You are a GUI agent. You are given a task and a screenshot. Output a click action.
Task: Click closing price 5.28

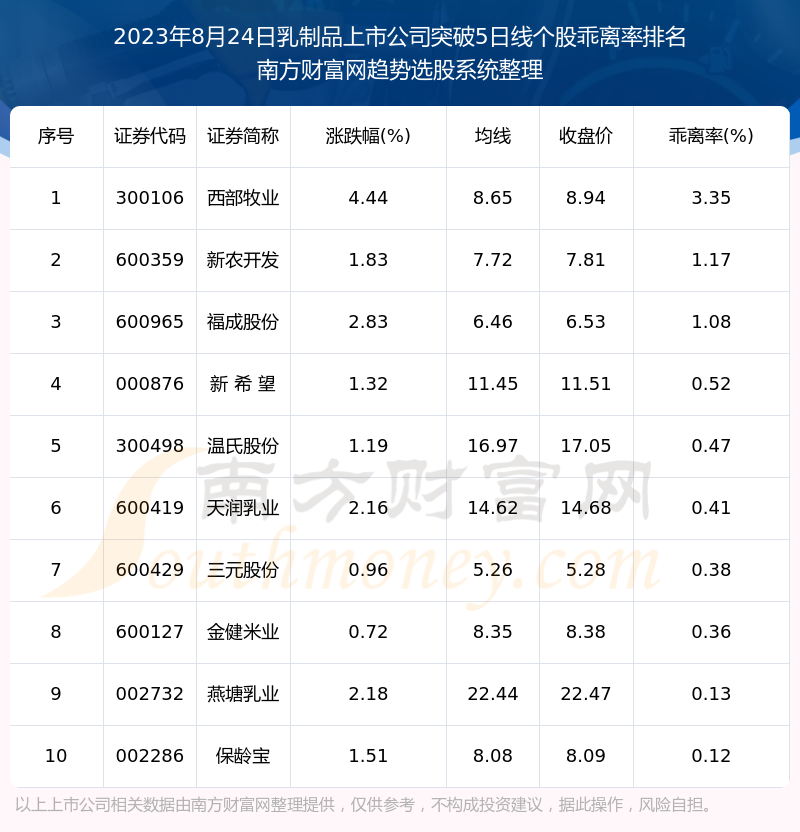click(x=586, y=570)
